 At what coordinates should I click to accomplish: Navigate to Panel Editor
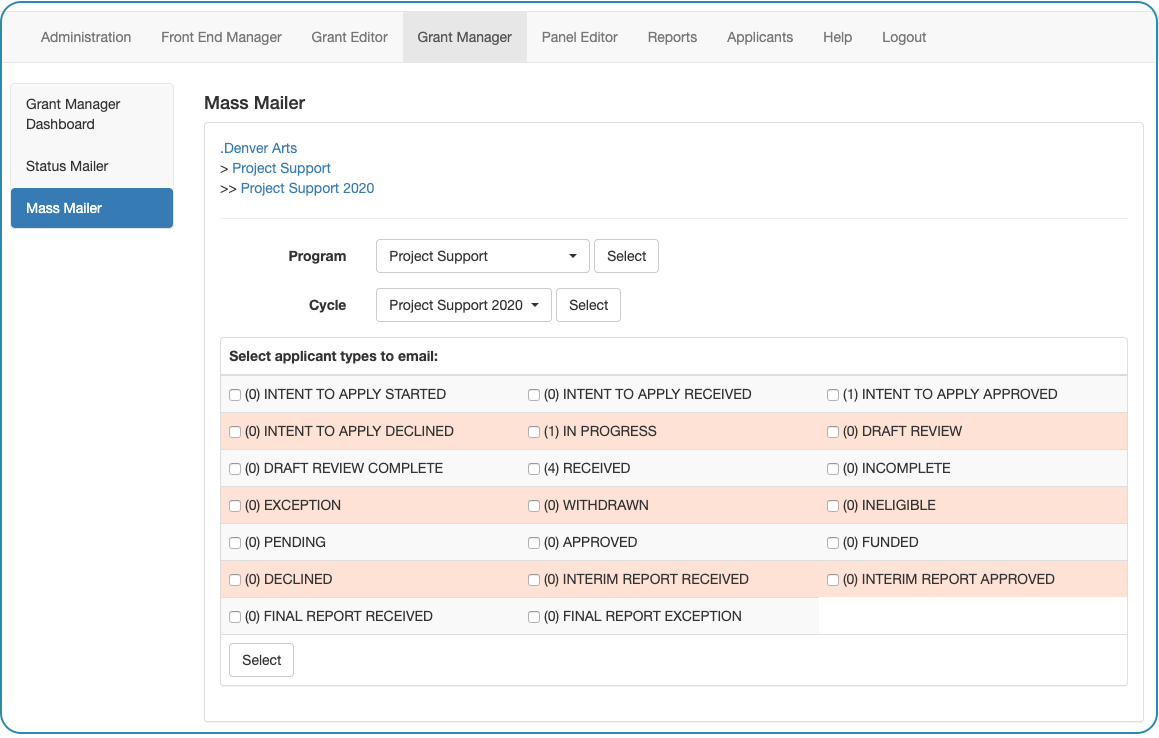[x=580, y=37]
